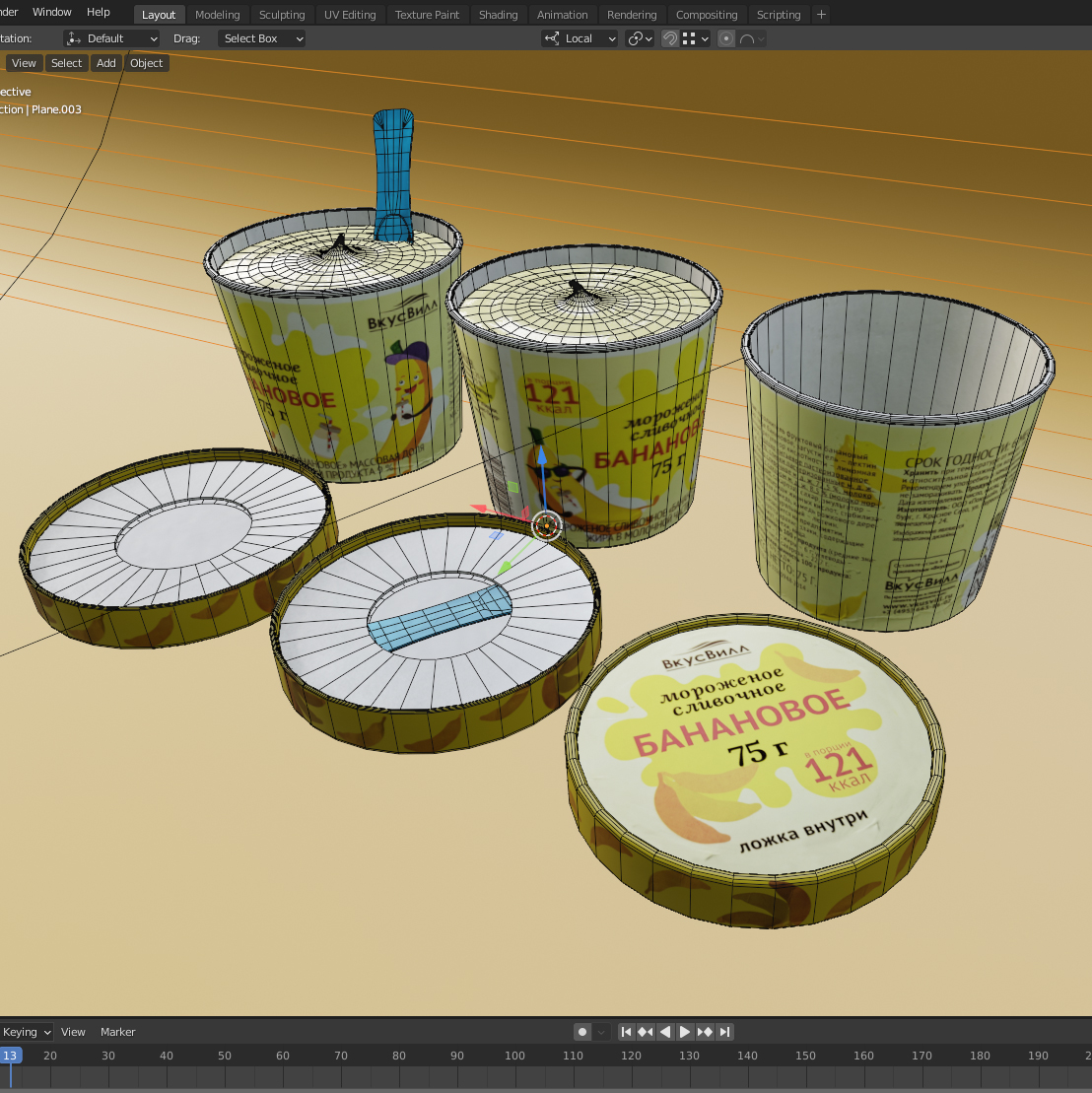Toggle the auto keying record button
Screen dimensions: 1092x1093
pyautogui.click(x=582, y=1032)
